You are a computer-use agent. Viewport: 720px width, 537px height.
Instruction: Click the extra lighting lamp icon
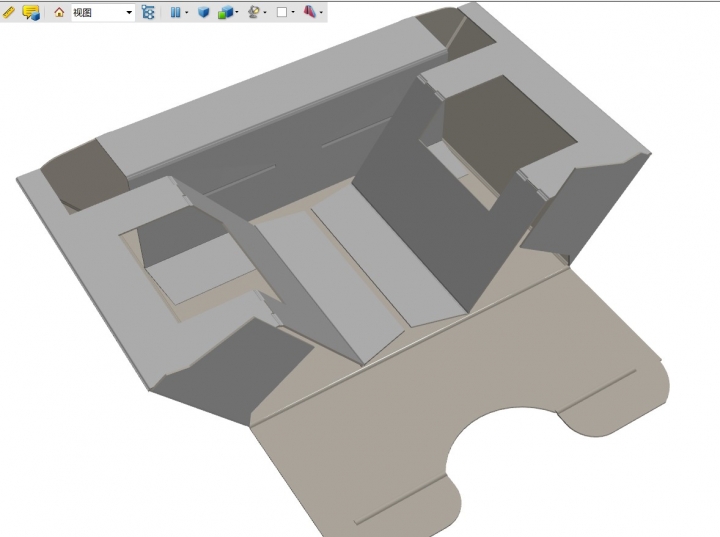tap(253, 12)
